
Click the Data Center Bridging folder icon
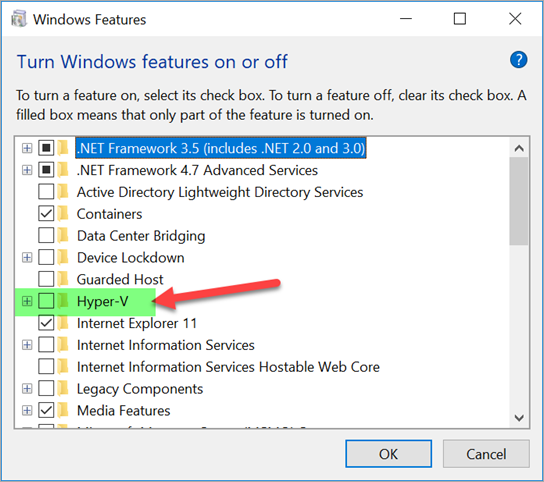click(x=63, y=235)
